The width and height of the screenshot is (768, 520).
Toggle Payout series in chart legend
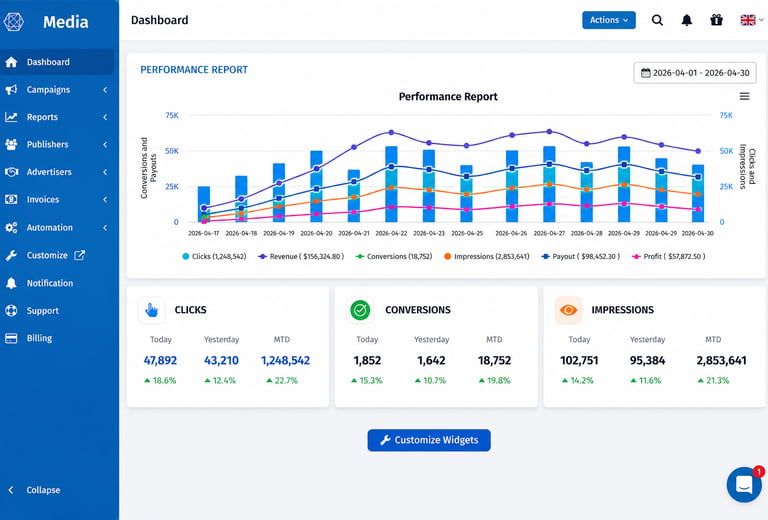[581, 256]
